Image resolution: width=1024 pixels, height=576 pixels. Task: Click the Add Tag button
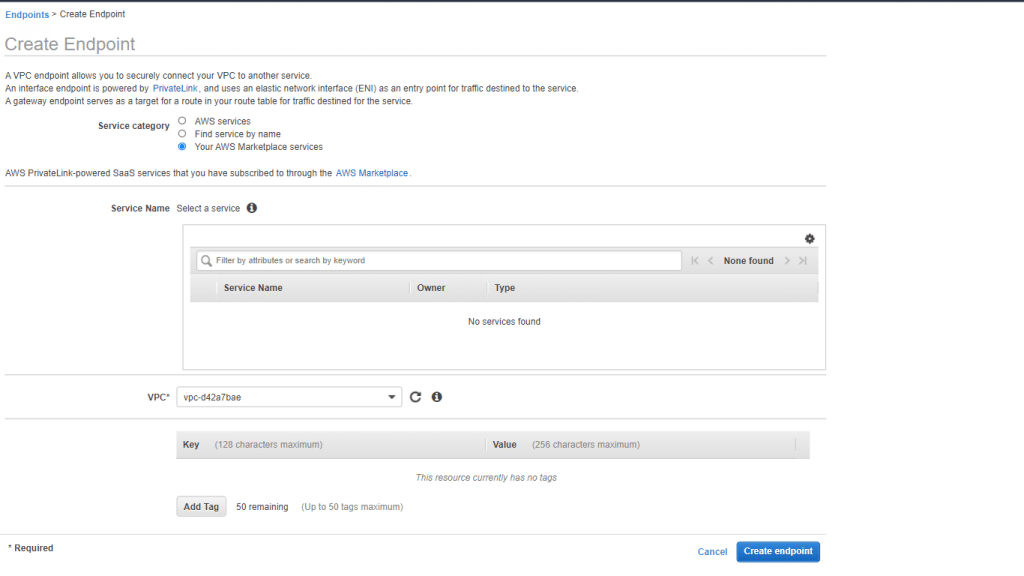[201, 507]
